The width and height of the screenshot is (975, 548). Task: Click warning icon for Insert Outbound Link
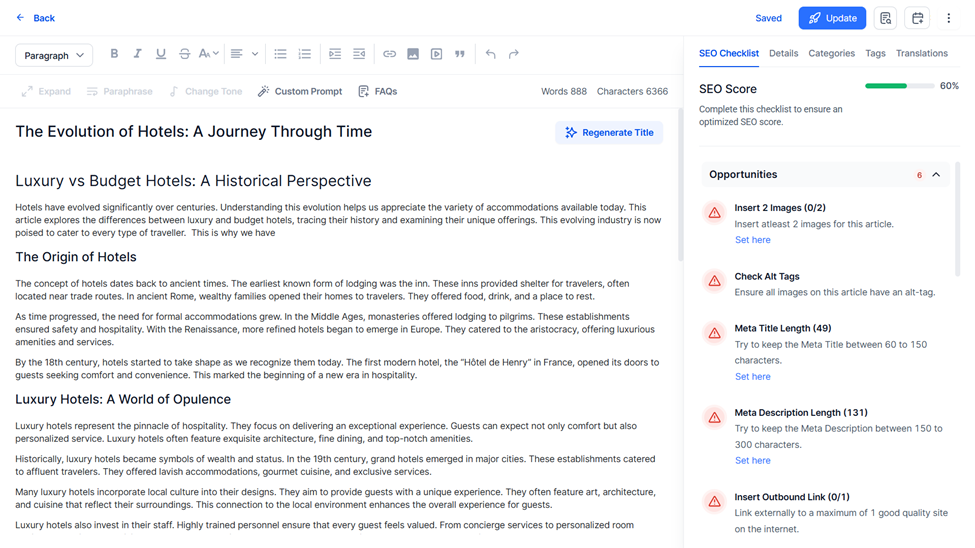pos(714,501)
